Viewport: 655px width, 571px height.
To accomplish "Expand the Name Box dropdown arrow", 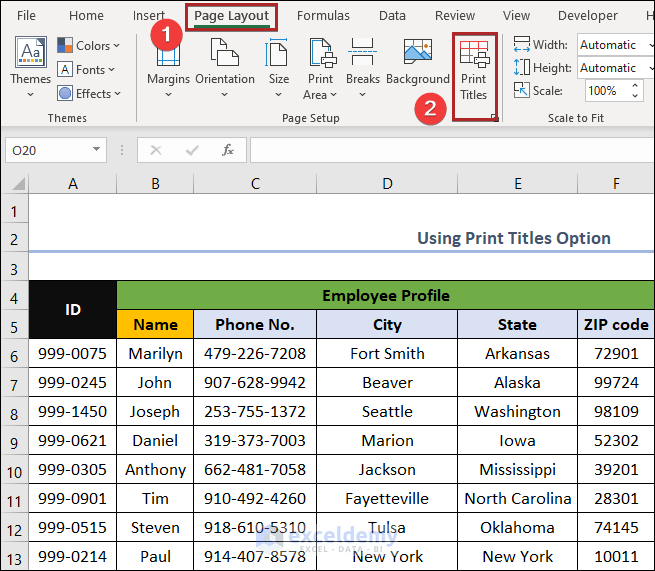I will (96, 150).
